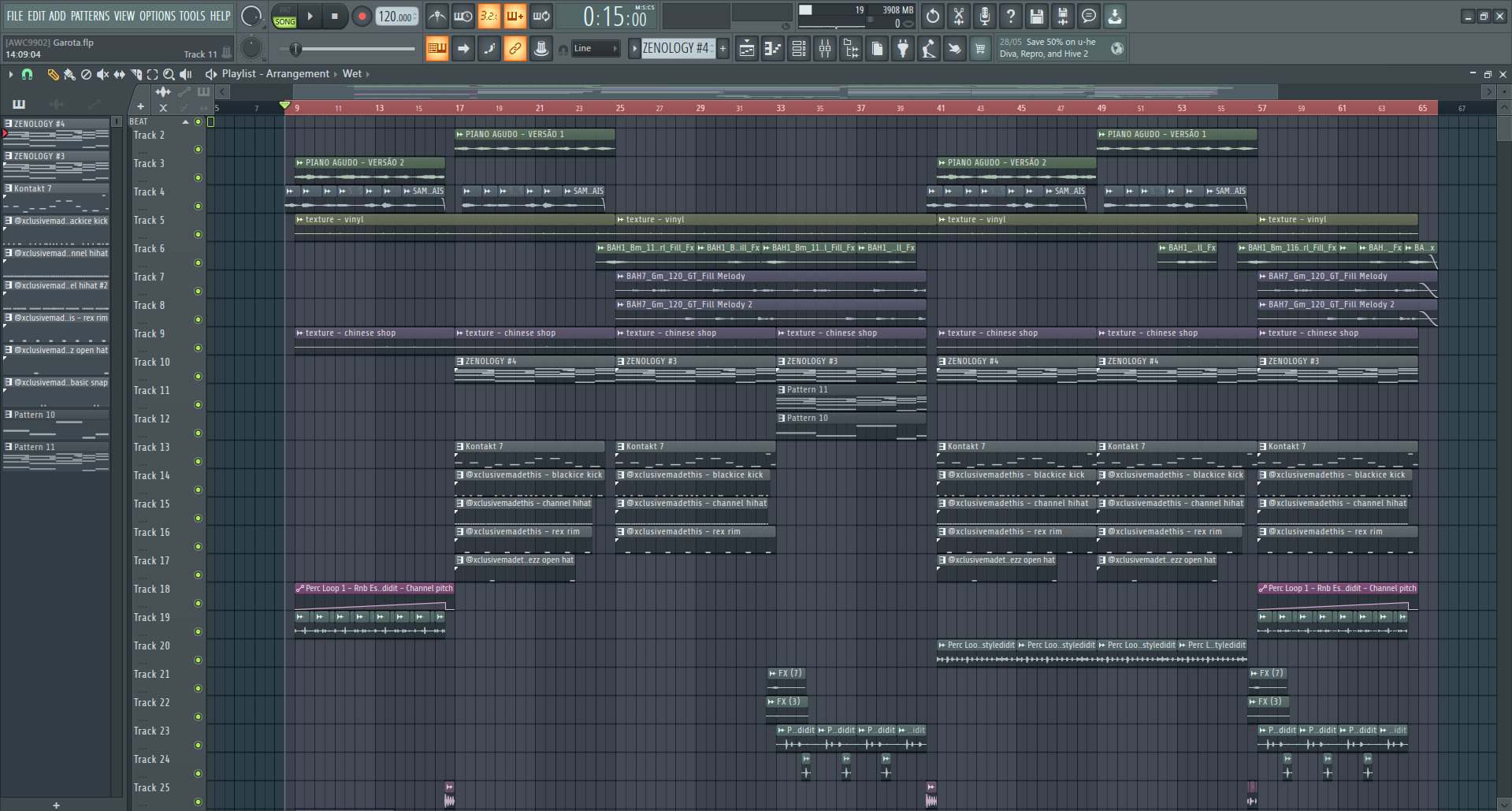Mute the BEAT track green dot
Viewport: 1512px width, 811px height.
click(198, 122)
